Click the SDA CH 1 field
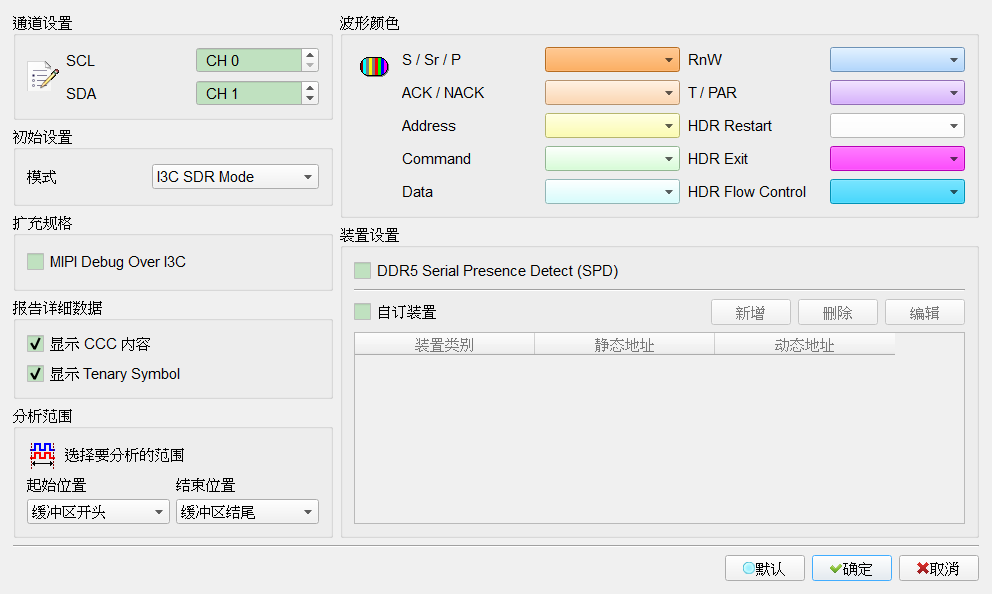Screen dimensions: 992x594 (x=249, y=93)
